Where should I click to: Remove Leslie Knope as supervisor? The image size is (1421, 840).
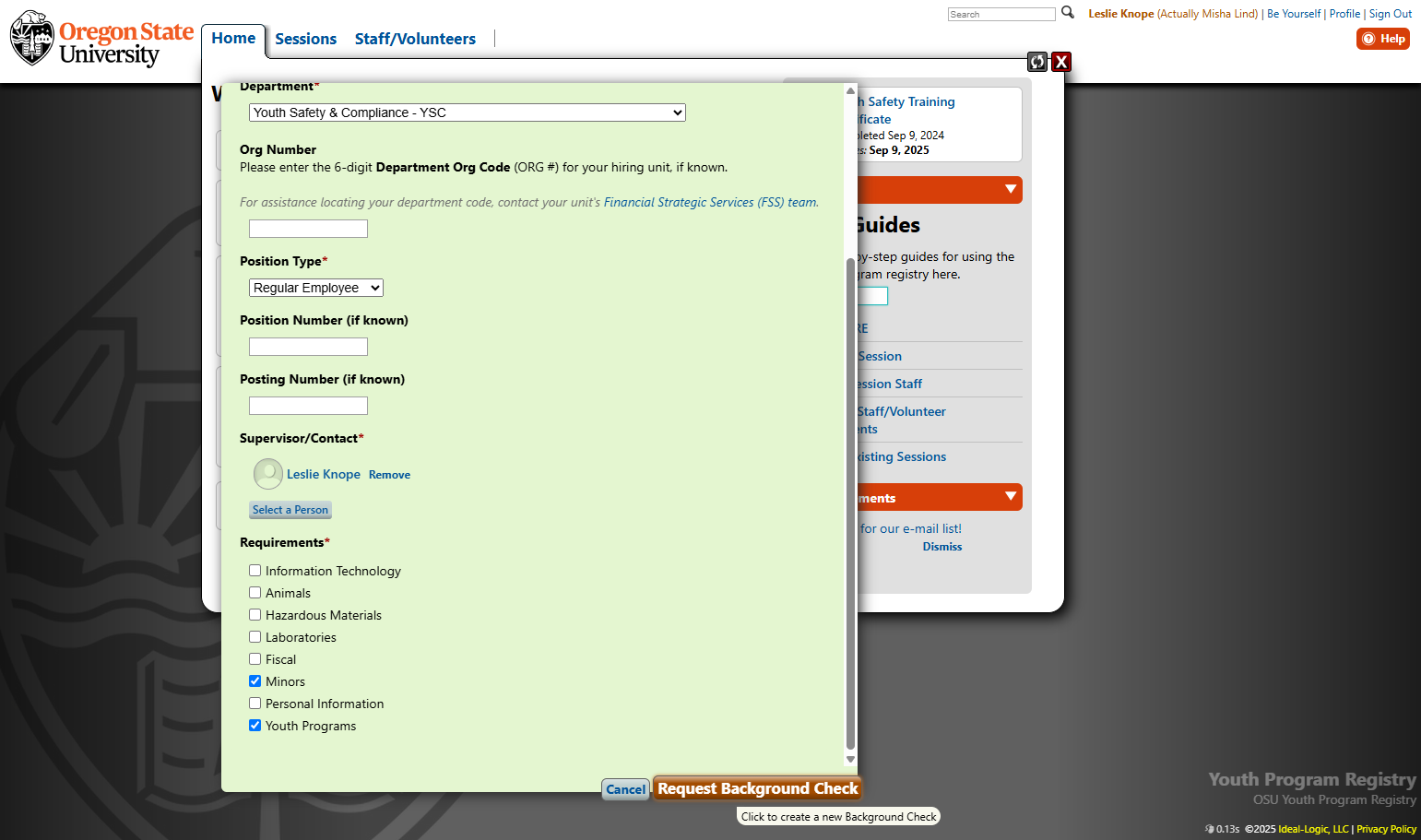pyautogui.click(x=389, y=475)
